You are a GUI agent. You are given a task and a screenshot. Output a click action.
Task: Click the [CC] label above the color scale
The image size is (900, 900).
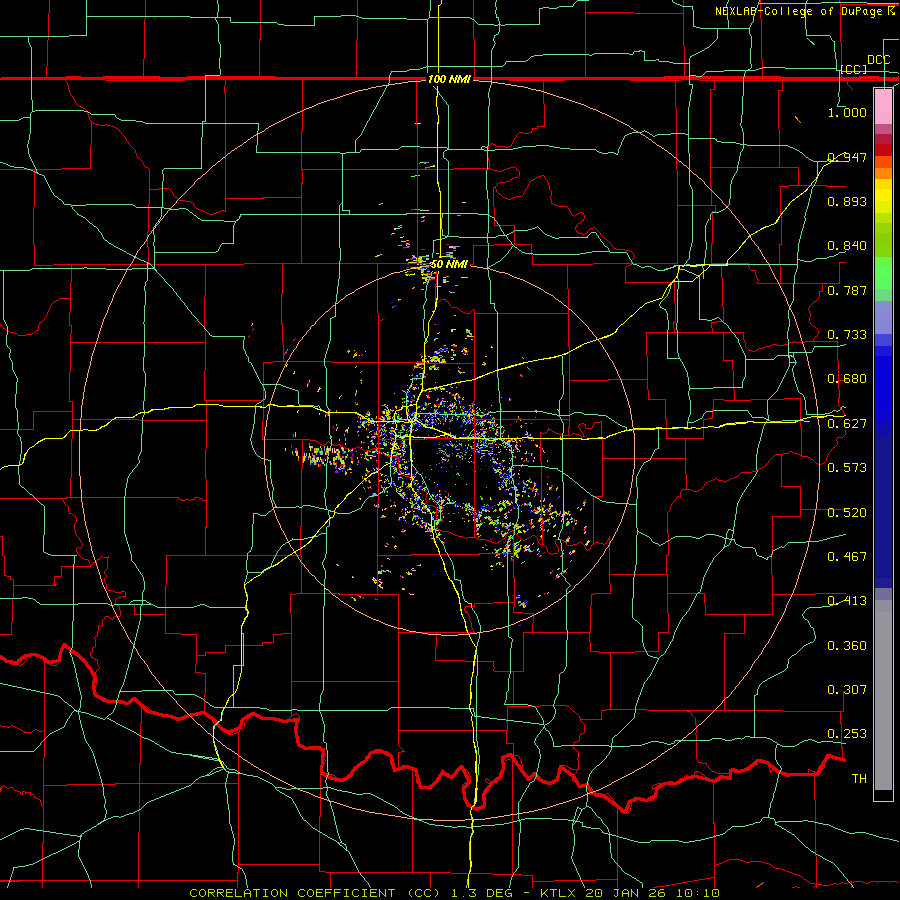click(853, 69)
